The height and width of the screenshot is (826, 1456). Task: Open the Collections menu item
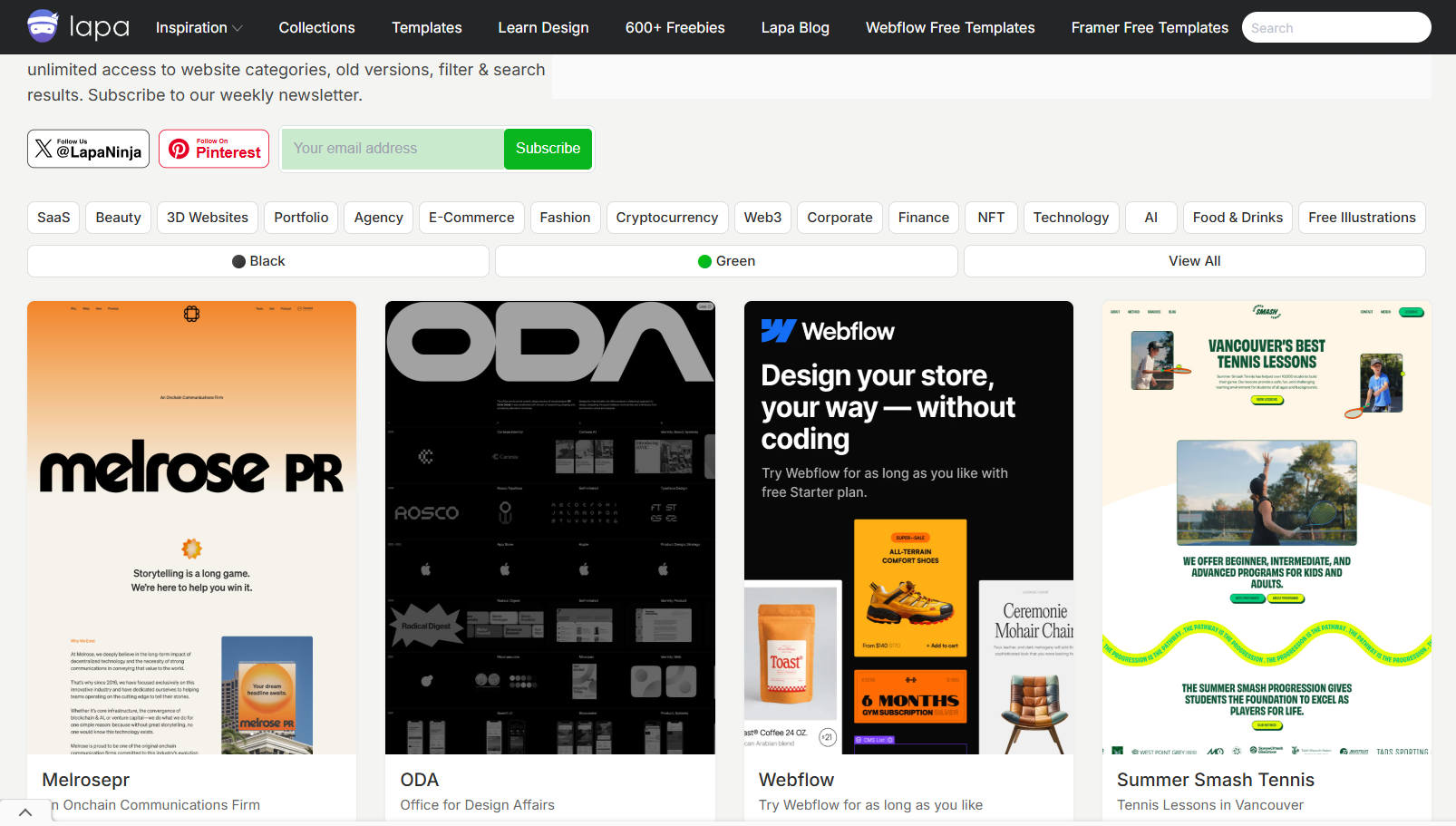tap(316, 28)
